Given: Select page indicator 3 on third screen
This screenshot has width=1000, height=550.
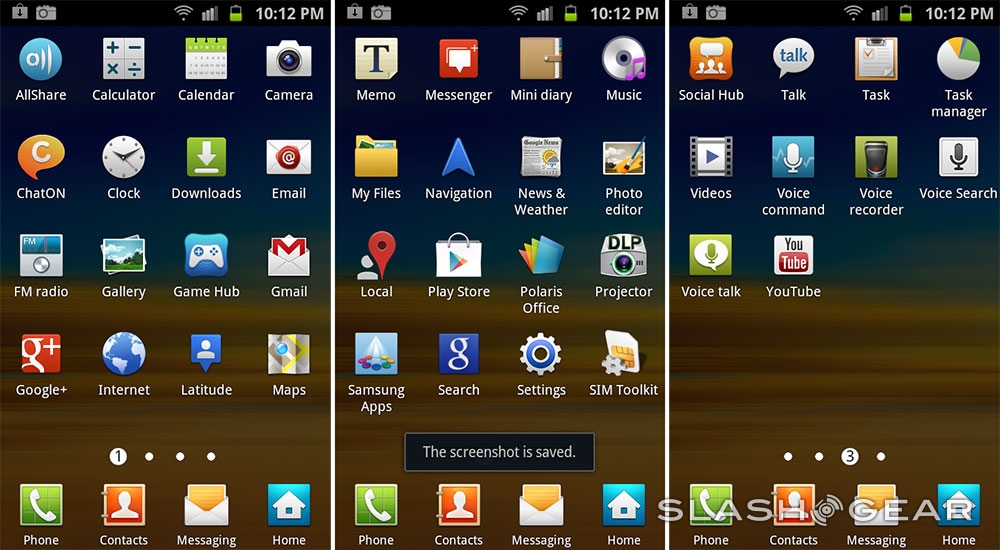Looking at the screenshot, I should tap(849, 456).
